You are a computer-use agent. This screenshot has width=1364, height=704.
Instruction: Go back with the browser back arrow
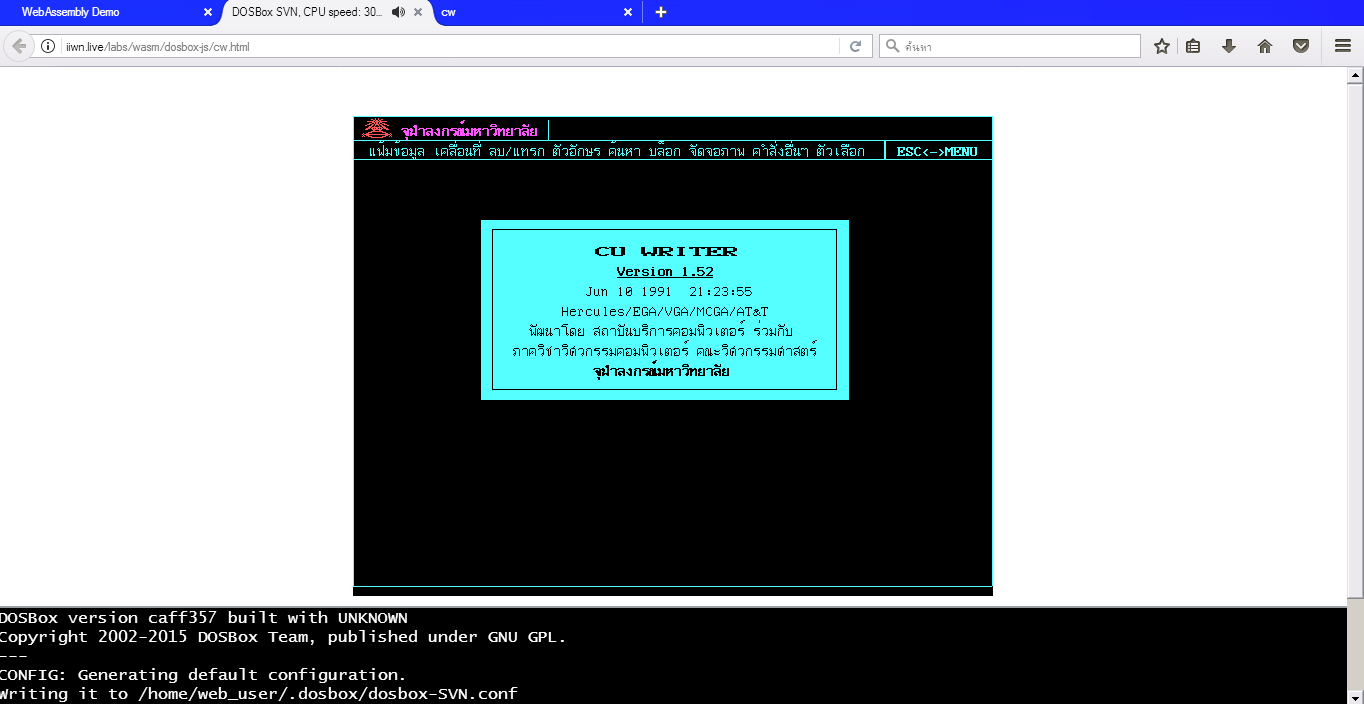(19, 46)
